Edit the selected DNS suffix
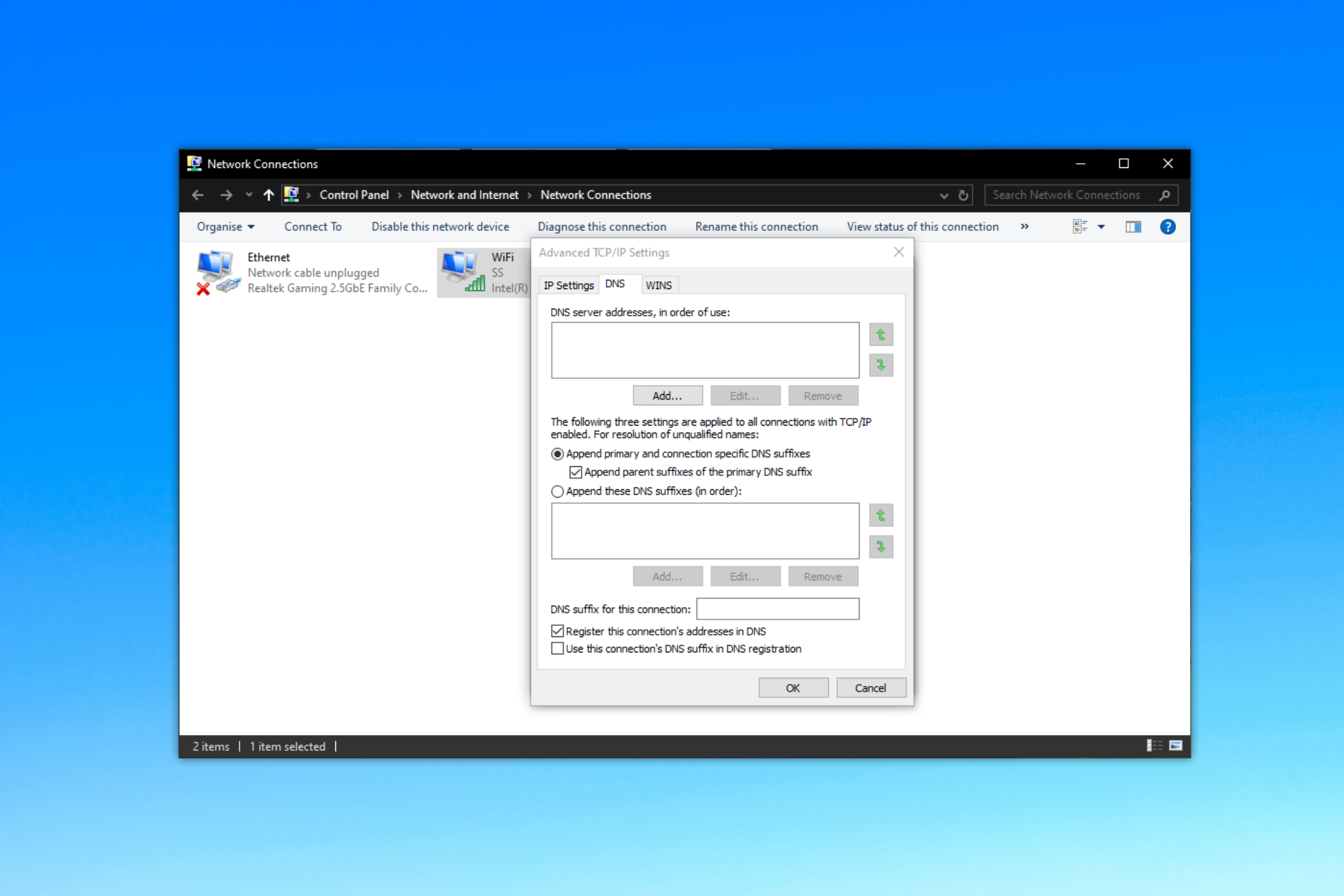1344x896 pixels. click(x=745, y=576)
